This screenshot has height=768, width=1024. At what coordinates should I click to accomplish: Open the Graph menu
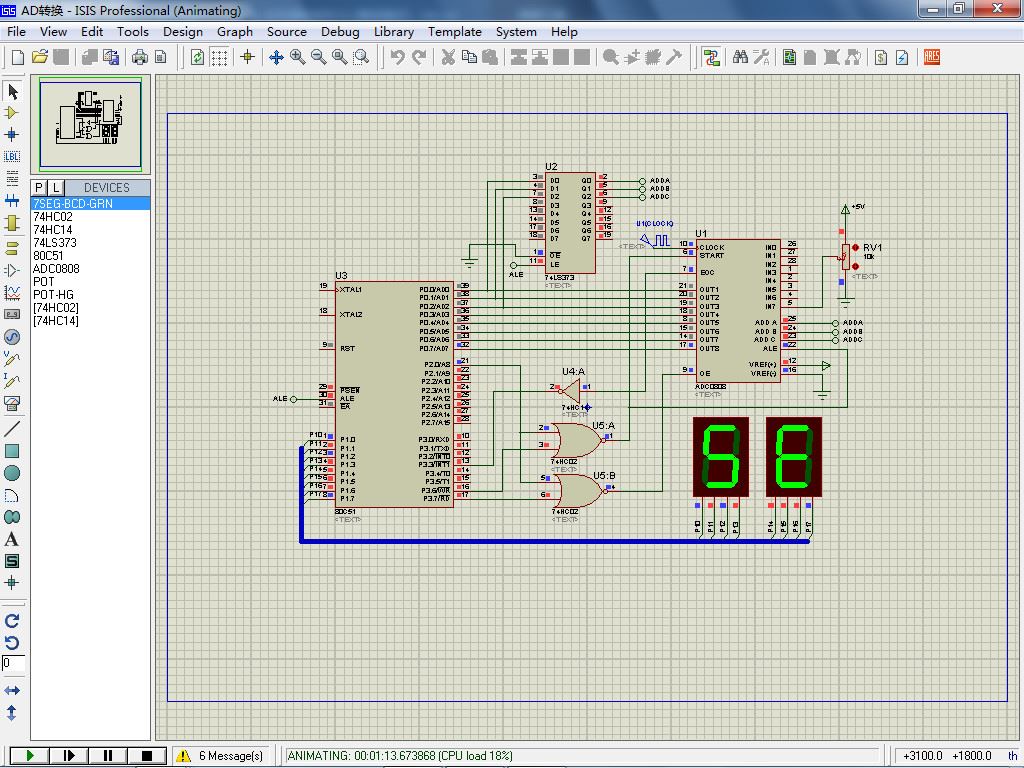click(x=234, y=31)
